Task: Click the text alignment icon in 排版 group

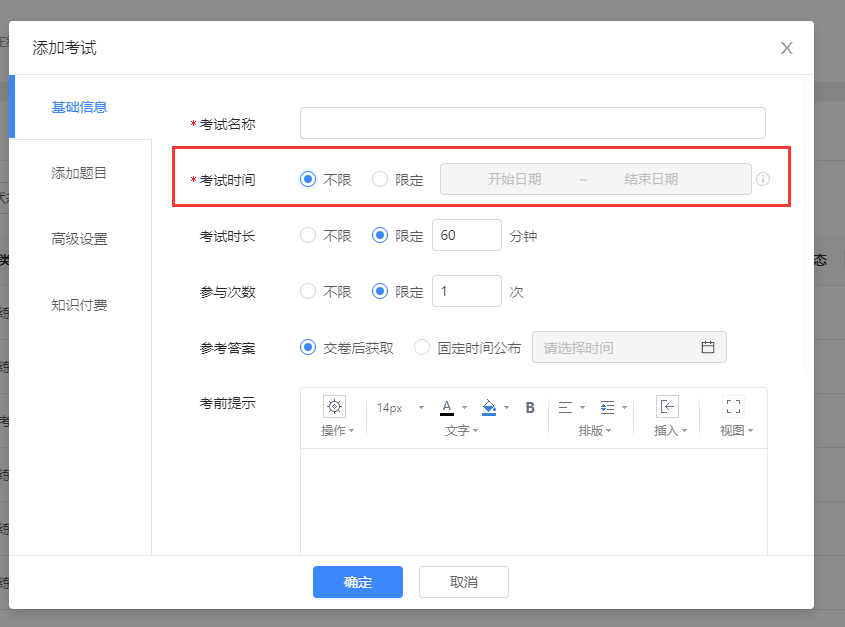Action: click(x=566, y=408)
